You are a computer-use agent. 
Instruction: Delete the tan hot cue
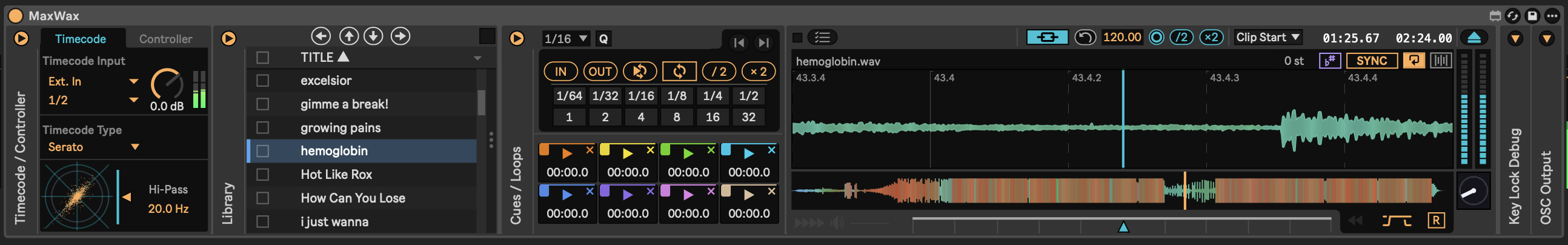771,191
